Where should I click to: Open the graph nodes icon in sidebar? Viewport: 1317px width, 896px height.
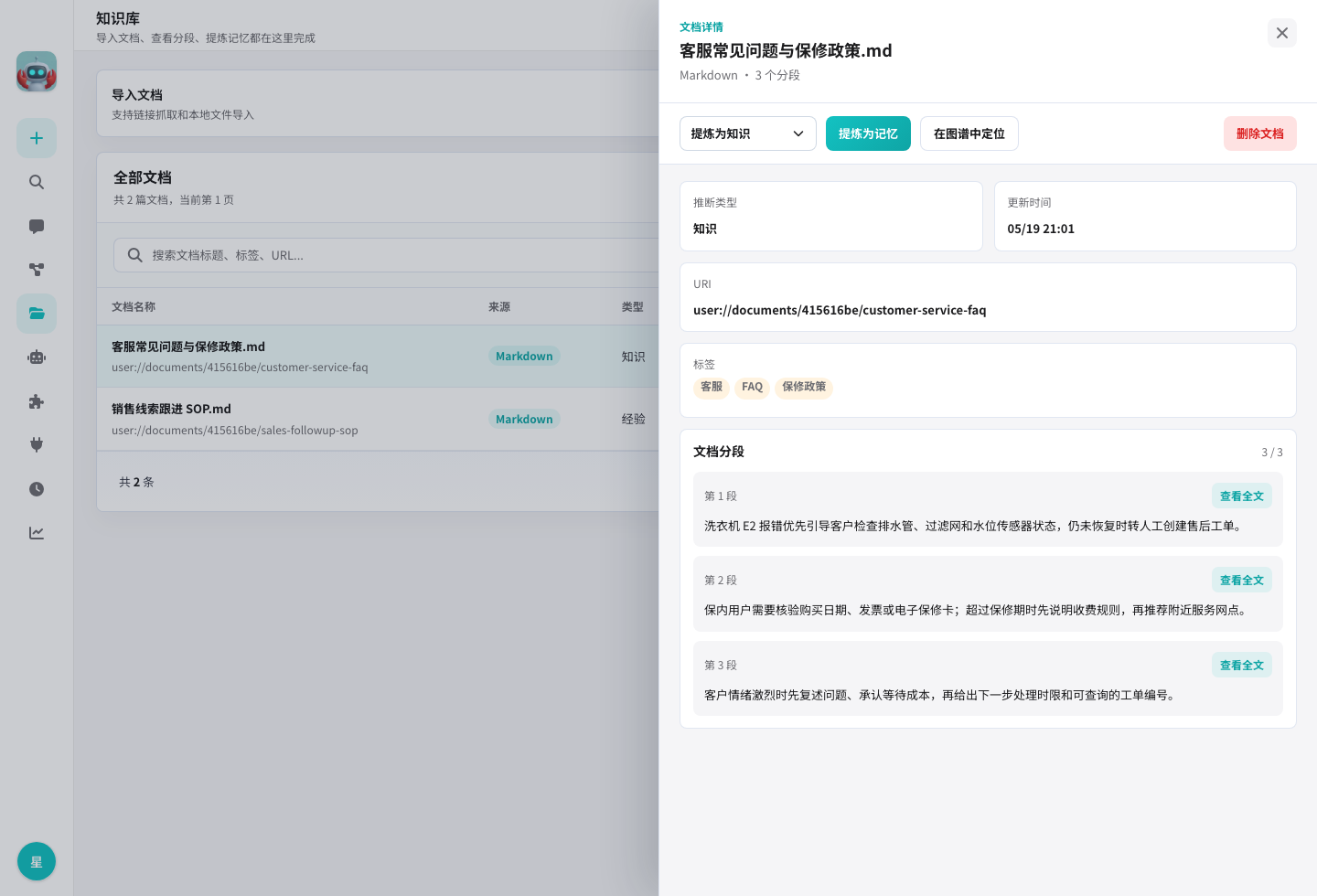pyautogui.click(x=37, y=270)
